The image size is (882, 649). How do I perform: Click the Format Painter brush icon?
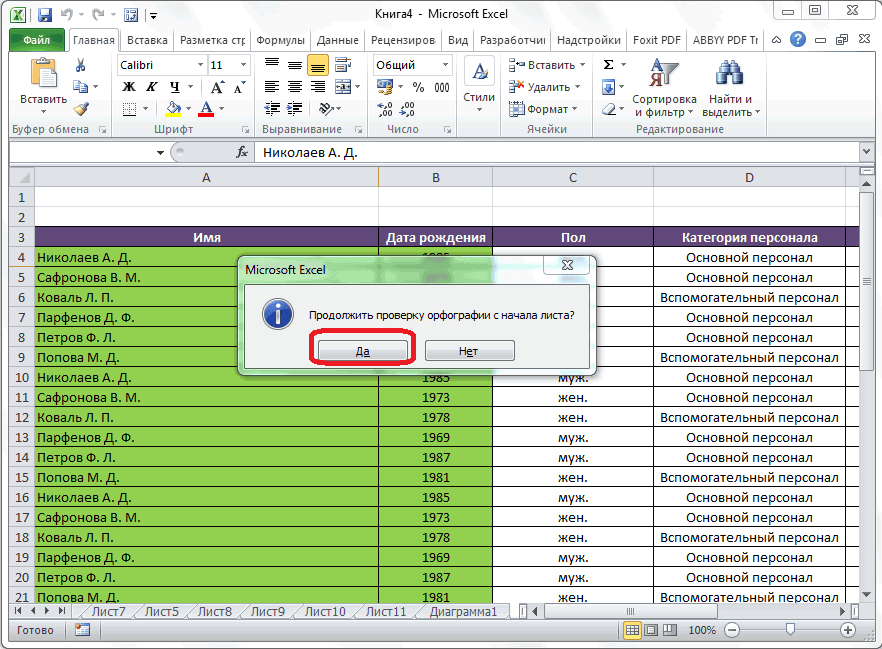(81, 109)
